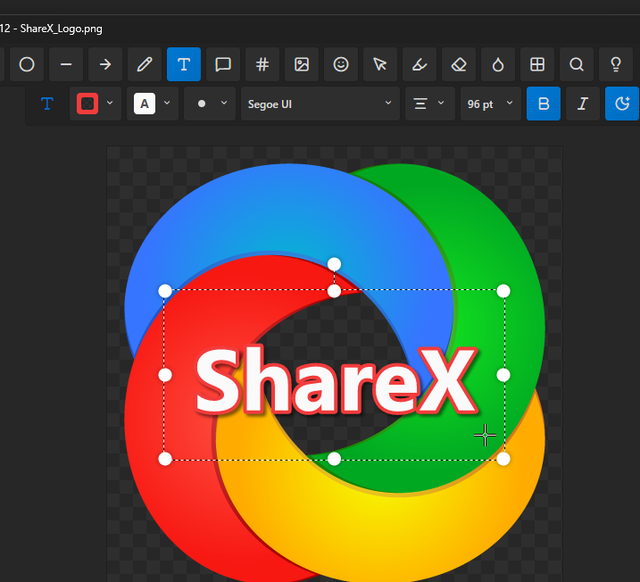Select the Arrow drawing tool
640x582 pixels.
[x=105, y=64]
